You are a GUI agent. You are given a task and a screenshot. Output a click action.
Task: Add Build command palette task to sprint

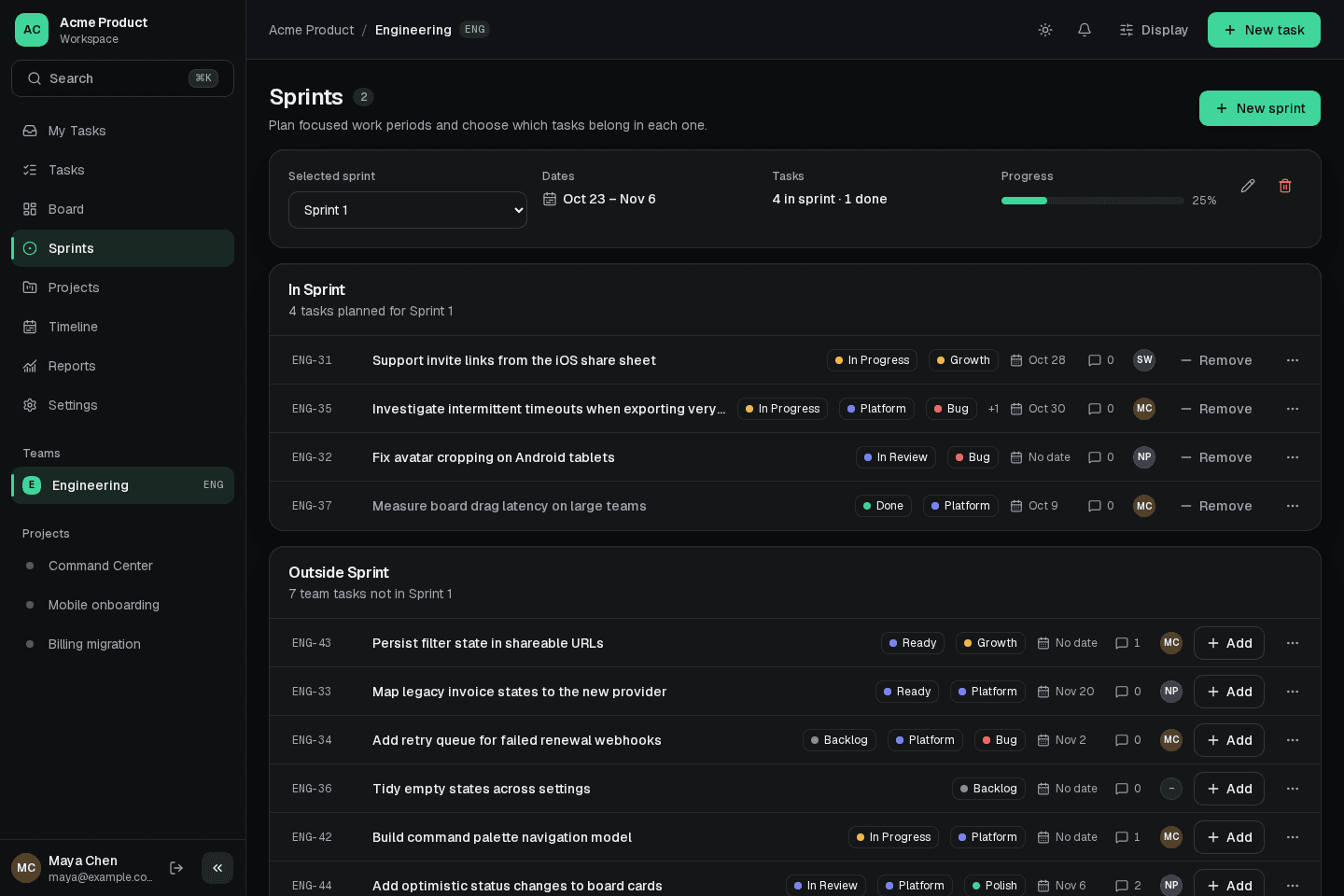tap(1229, 837)
